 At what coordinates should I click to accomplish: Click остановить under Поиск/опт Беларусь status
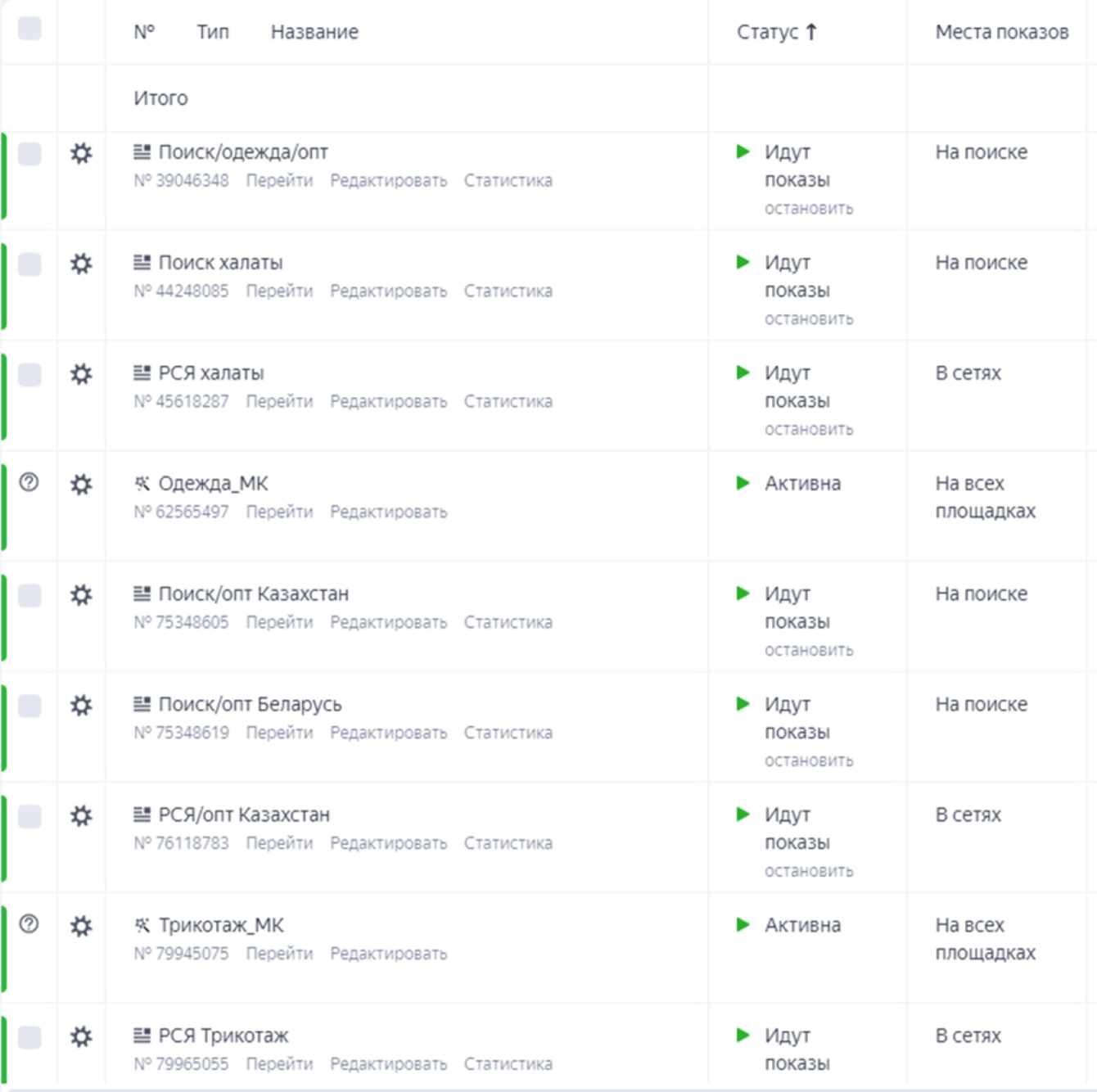point(808,761)
